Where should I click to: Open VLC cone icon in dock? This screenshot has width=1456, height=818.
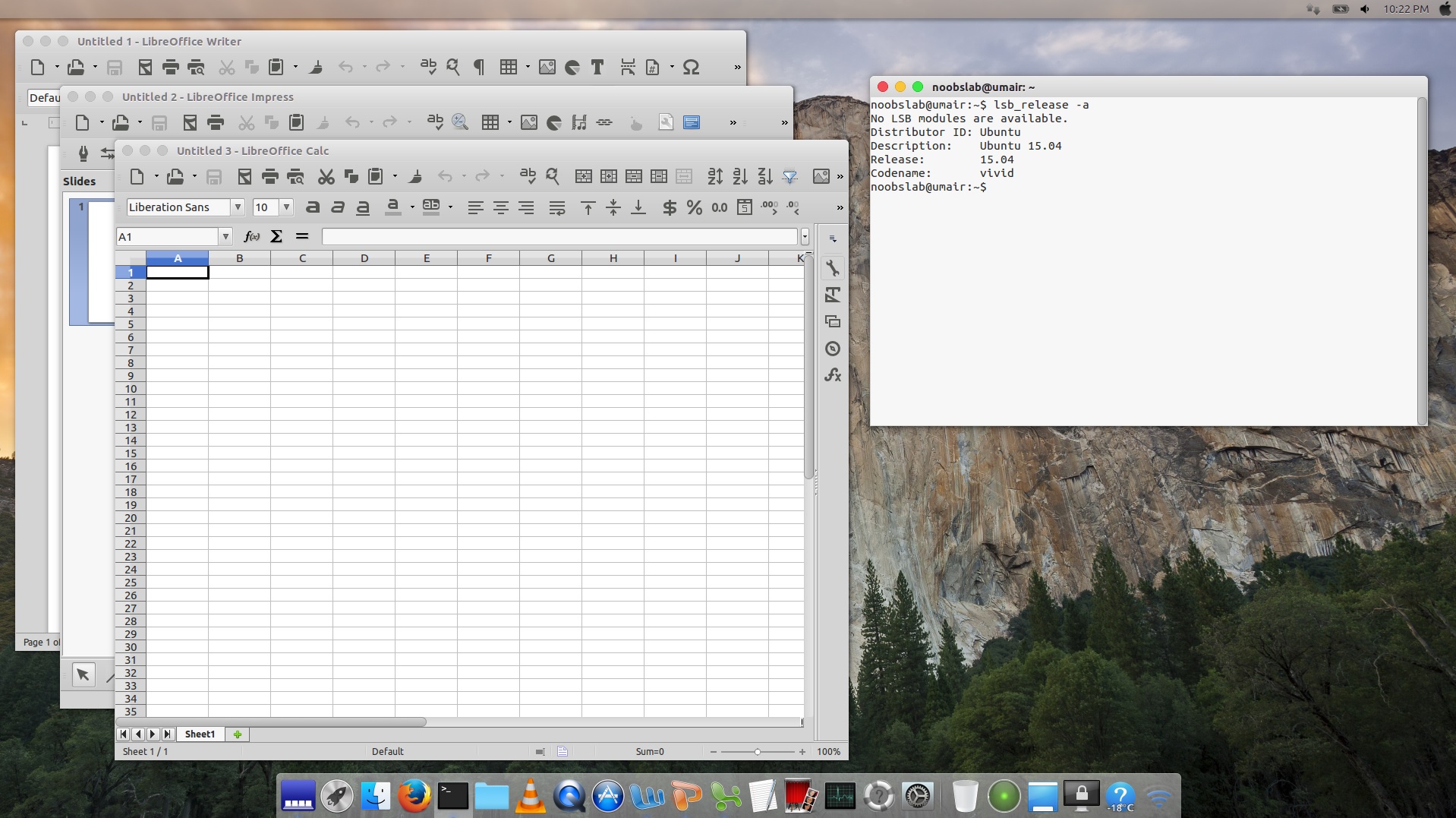(530, 796)
